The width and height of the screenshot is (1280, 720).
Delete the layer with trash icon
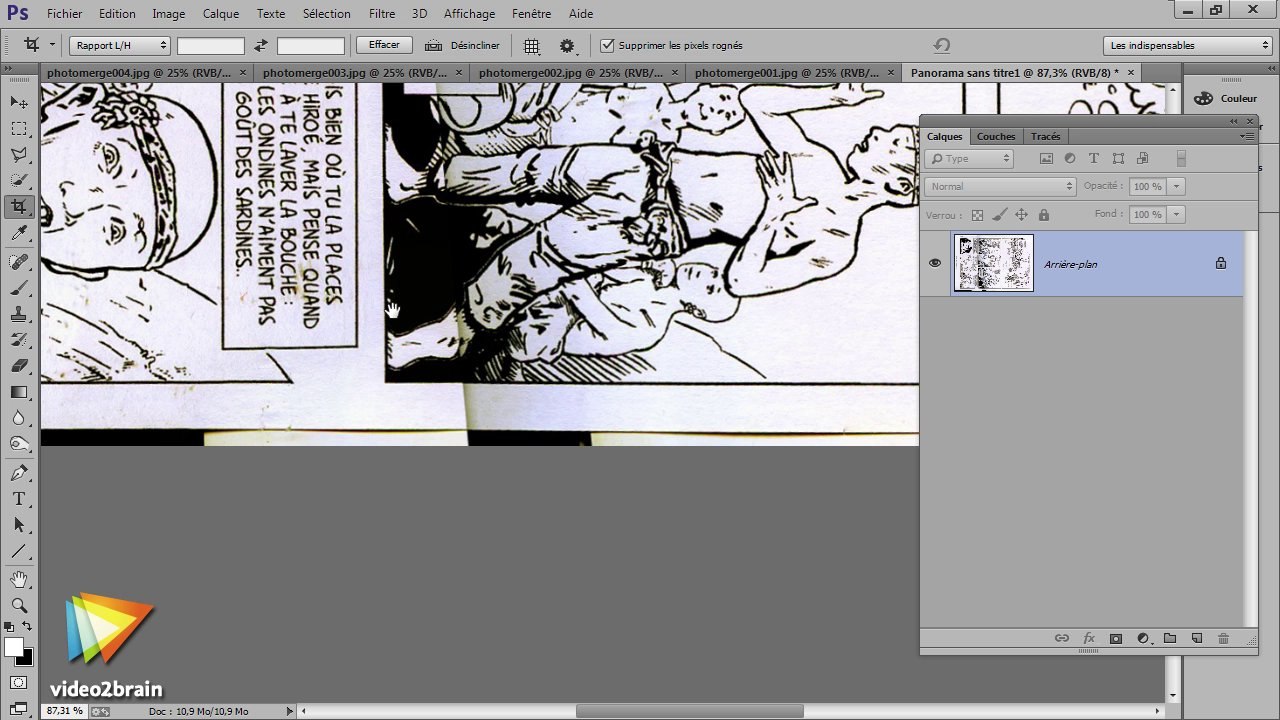pos(1223,638)
